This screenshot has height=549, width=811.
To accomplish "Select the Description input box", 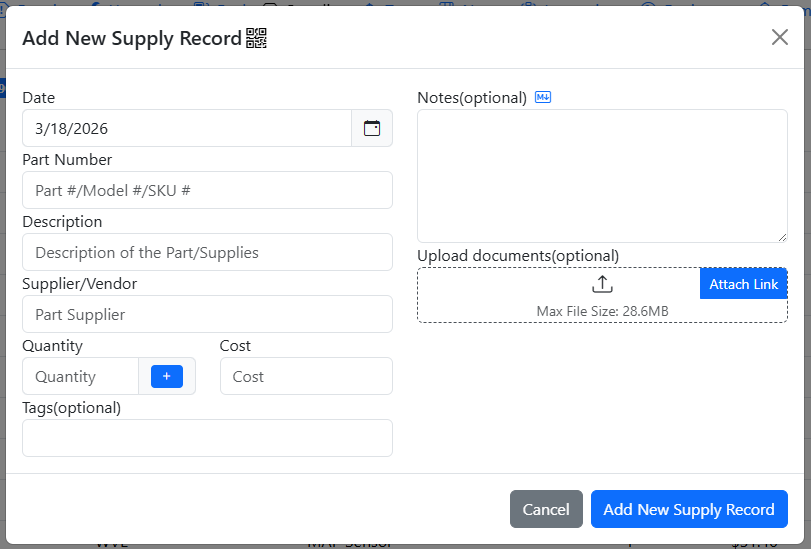I will click(207, 252).
